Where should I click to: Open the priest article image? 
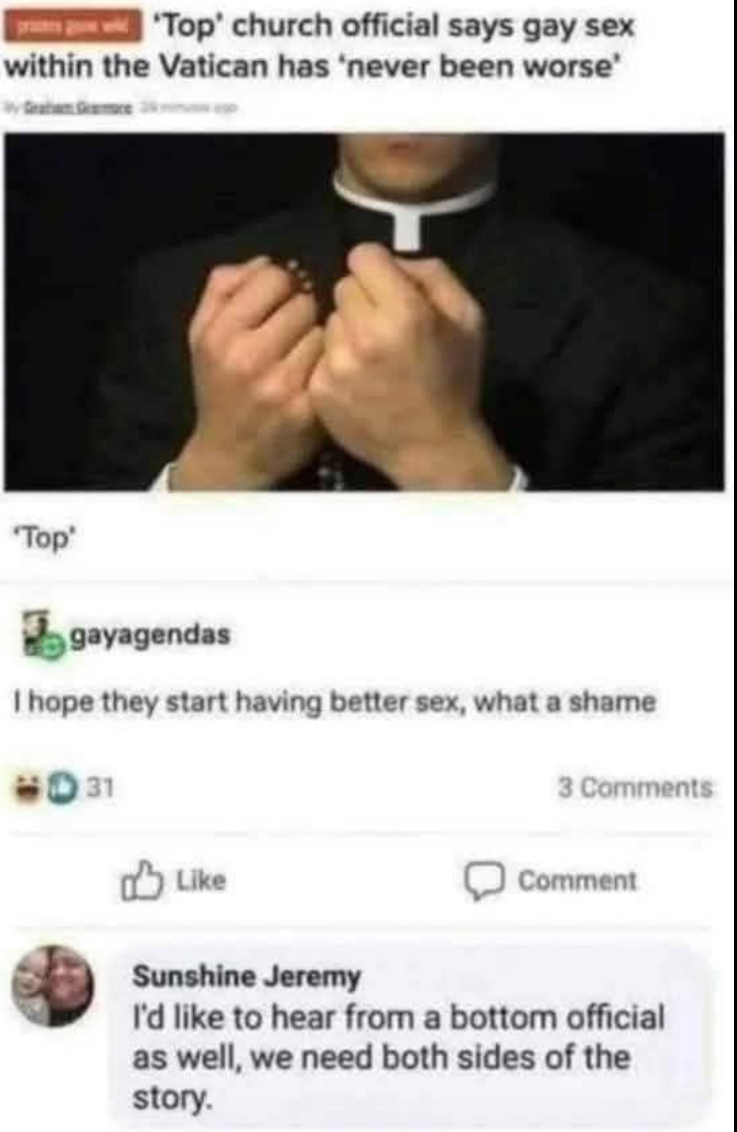click(364, 312)
